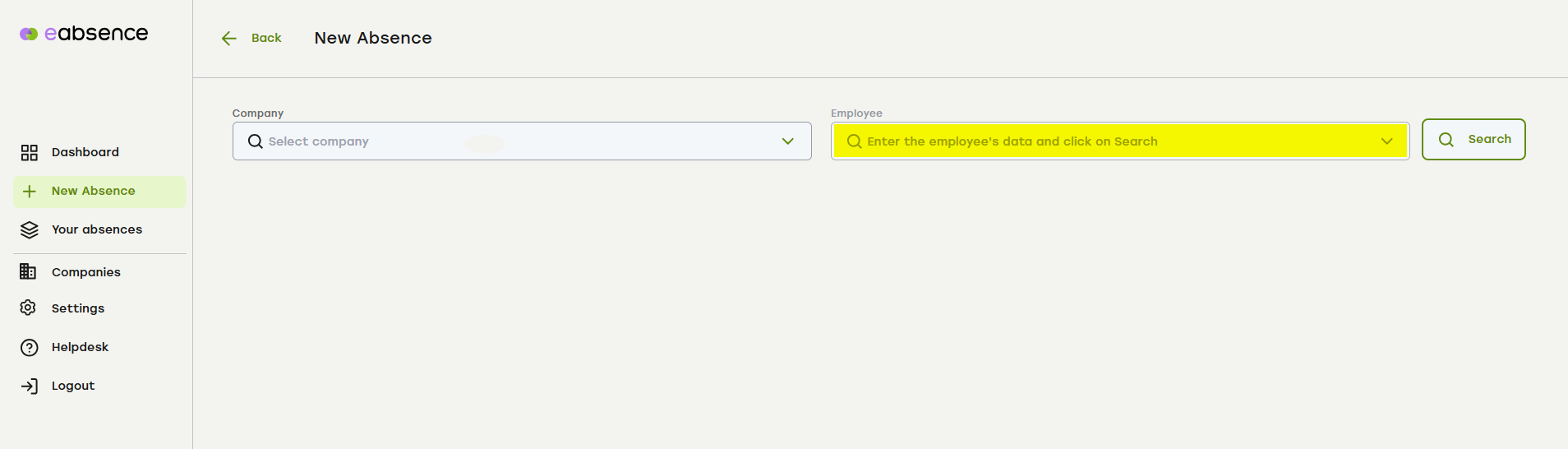Click the Back link
Image resolution: width=1568 pixels, height=449 pixels.
pos(266,38)
